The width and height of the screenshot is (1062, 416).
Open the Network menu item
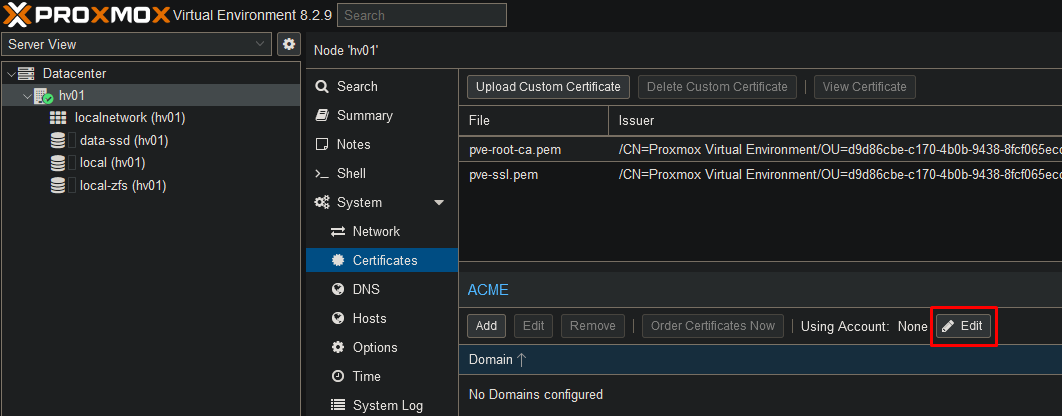click(x=376, y=231)
